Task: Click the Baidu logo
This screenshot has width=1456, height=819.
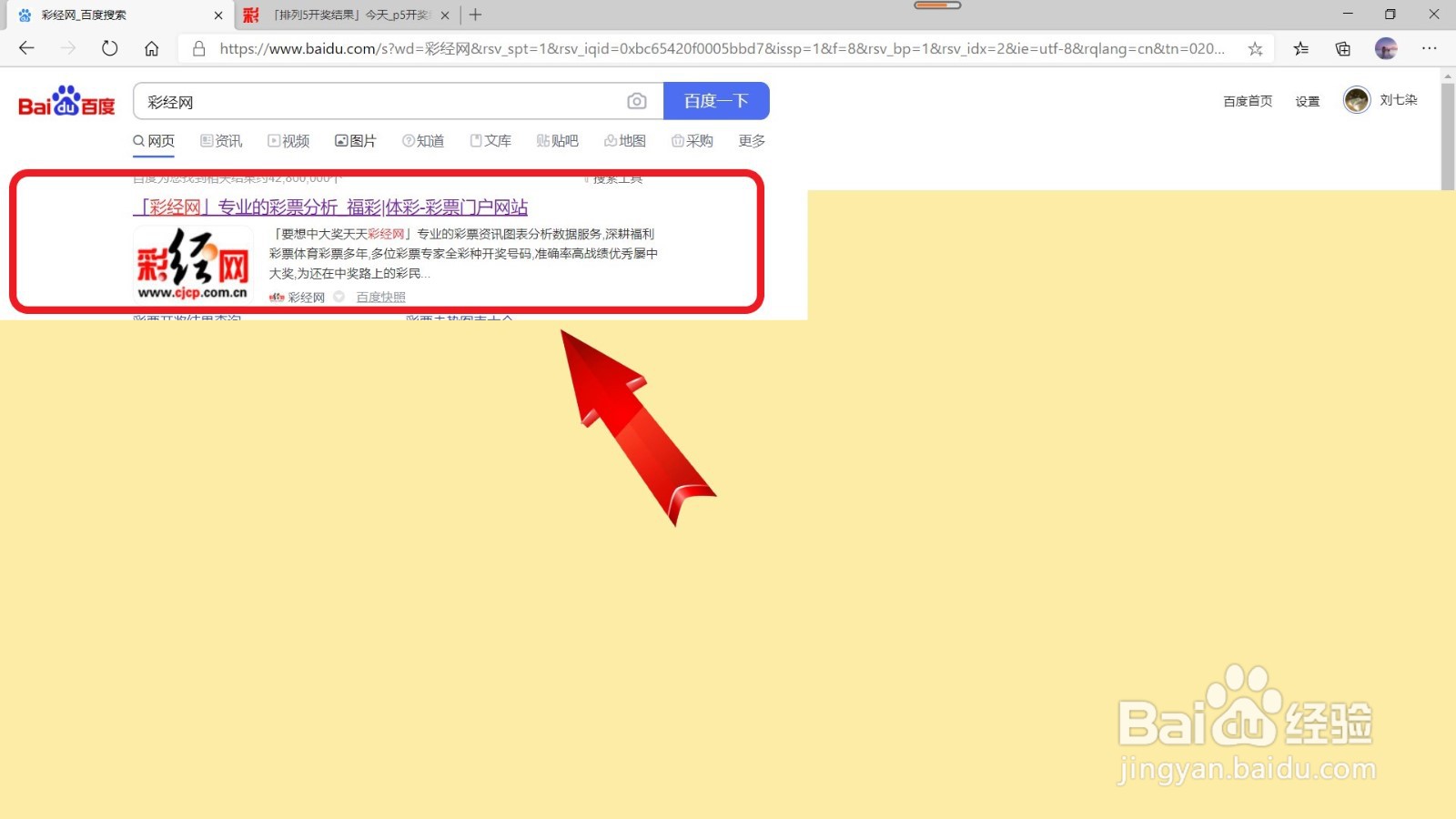Action: click(67, 101)
